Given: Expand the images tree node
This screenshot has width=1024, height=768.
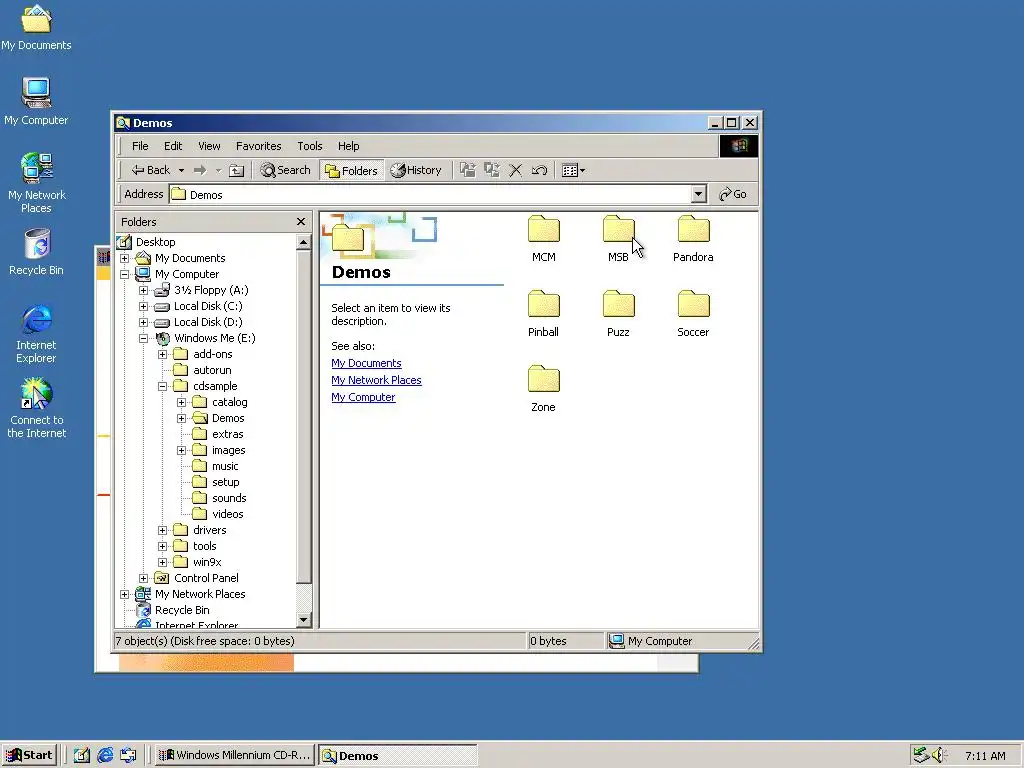Looking at the screenshot, I should coord(182,451).
